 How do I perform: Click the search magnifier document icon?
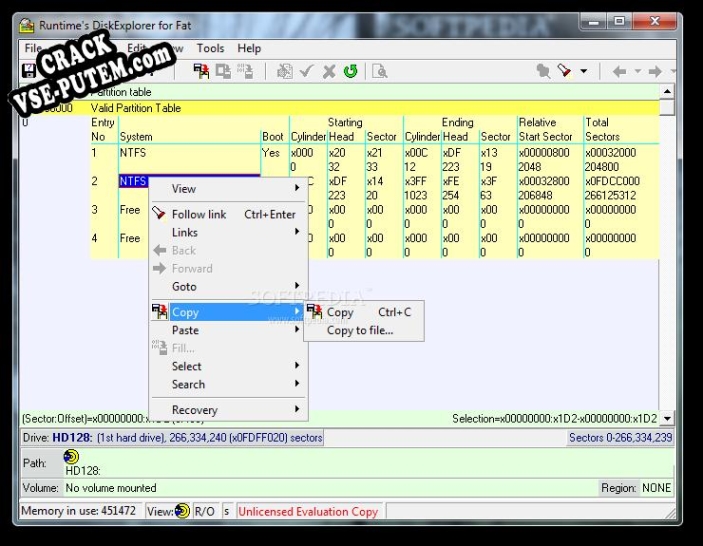coord(379,71)
